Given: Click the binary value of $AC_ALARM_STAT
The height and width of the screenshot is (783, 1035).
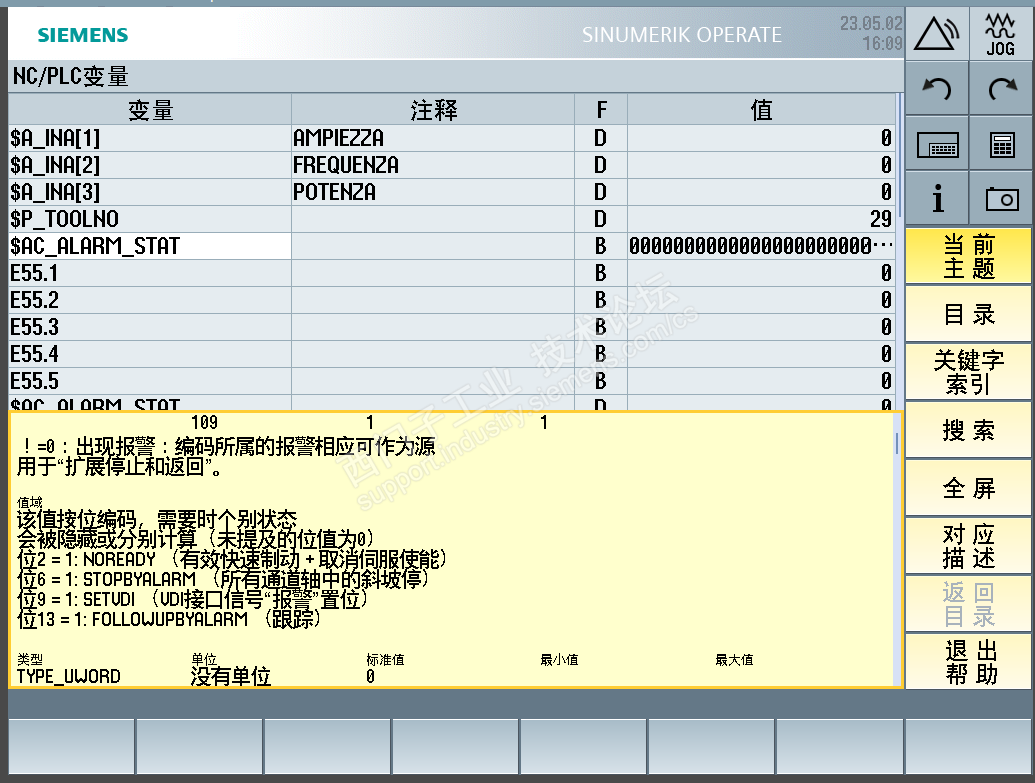Looking at the screenshot, I should [762, 246].
